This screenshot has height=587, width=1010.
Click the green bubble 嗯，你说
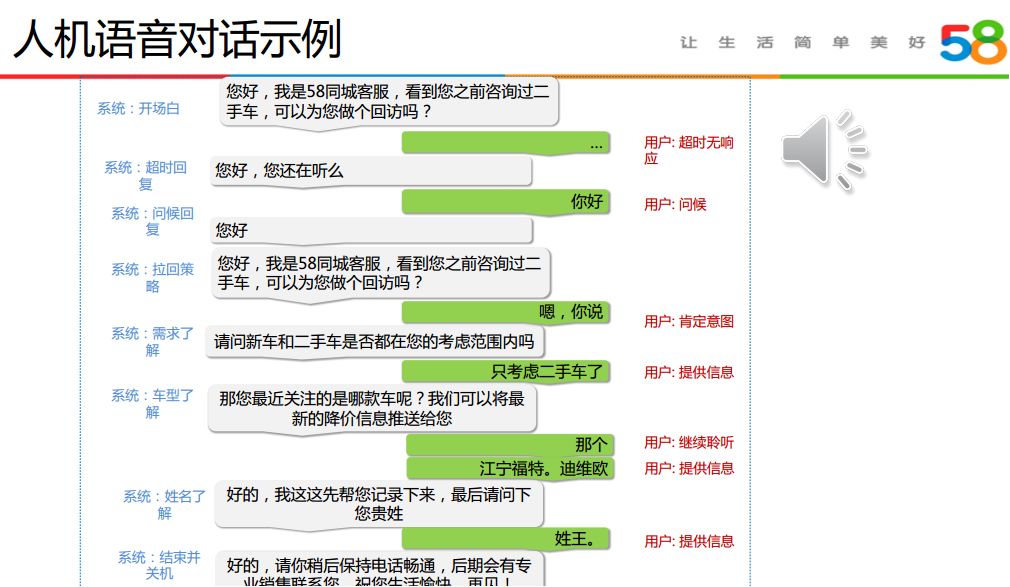pos(506,313)
